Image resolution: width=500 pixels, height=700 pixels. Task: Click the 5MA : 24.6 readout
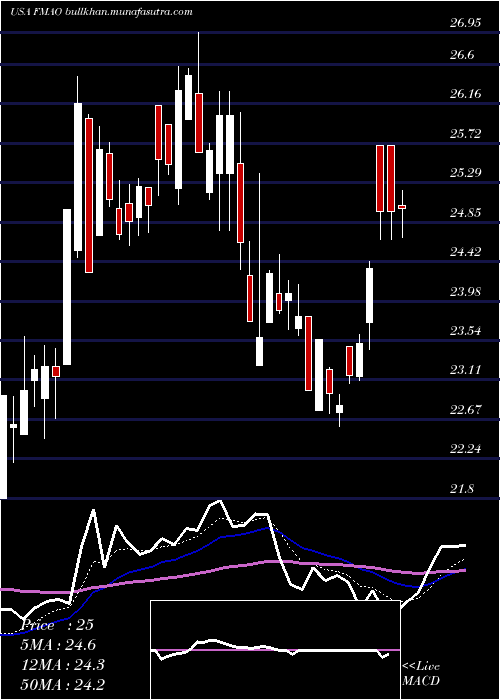(x=58, y=645)
